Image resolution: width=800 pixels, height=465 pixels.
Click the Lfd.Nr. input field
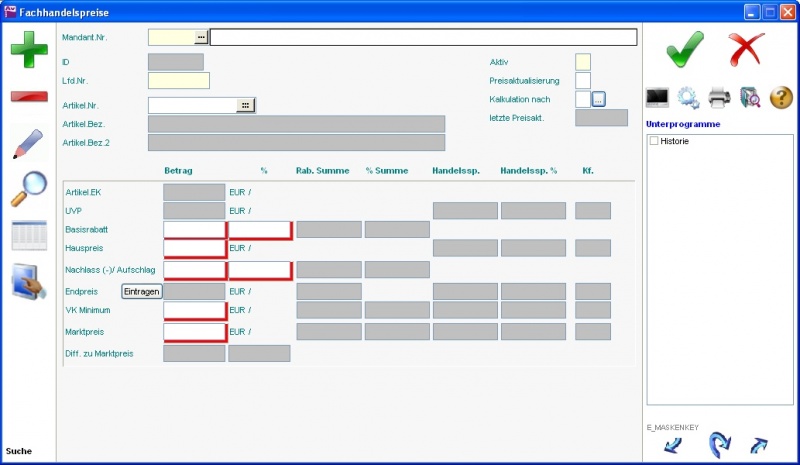click(x=178, y=81)
